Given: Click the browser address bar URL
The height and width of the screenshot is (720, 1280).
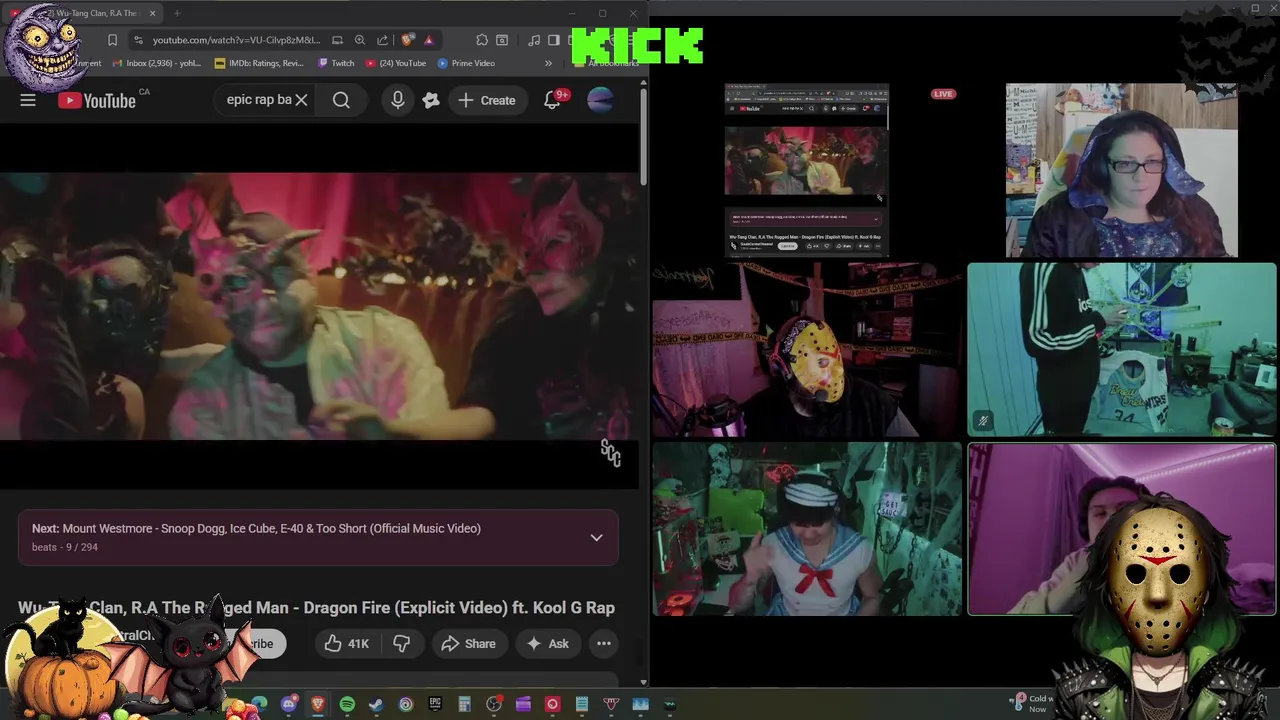Looking at the screenshot, I should (236, 40).
